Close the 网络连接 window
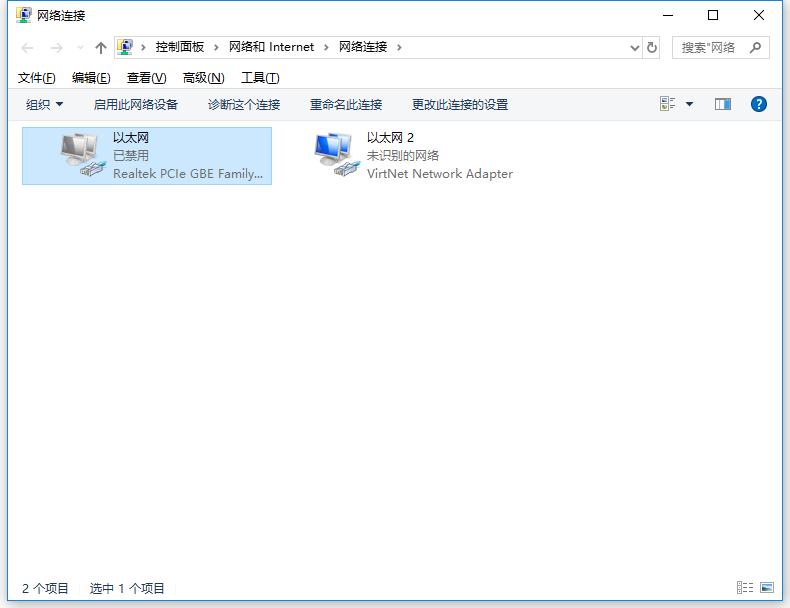790x608 pixels. point(759,15)
